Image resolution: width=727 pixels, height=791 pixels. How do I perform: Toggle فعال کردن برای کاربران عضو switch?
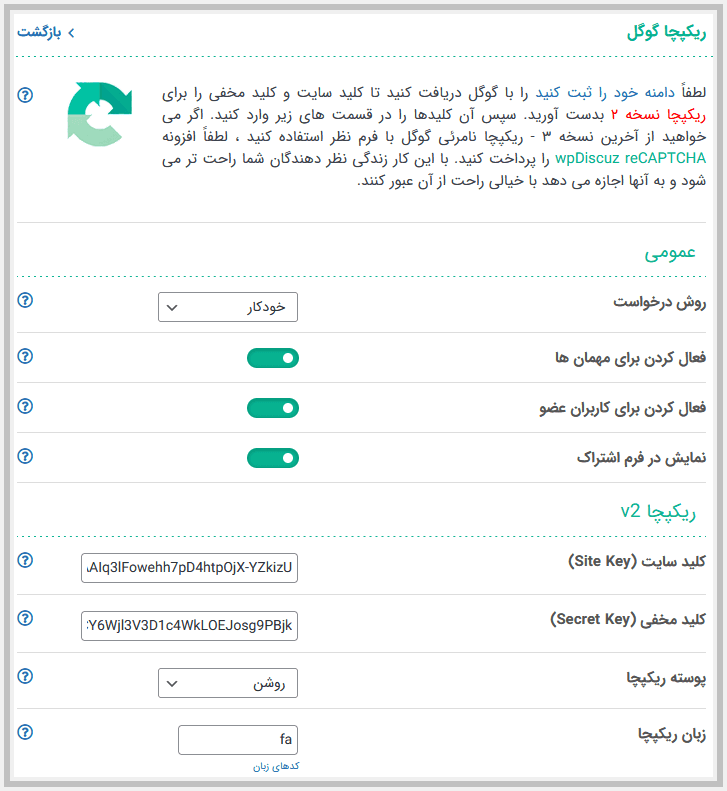pyautogui.click(x=273, y=408)
